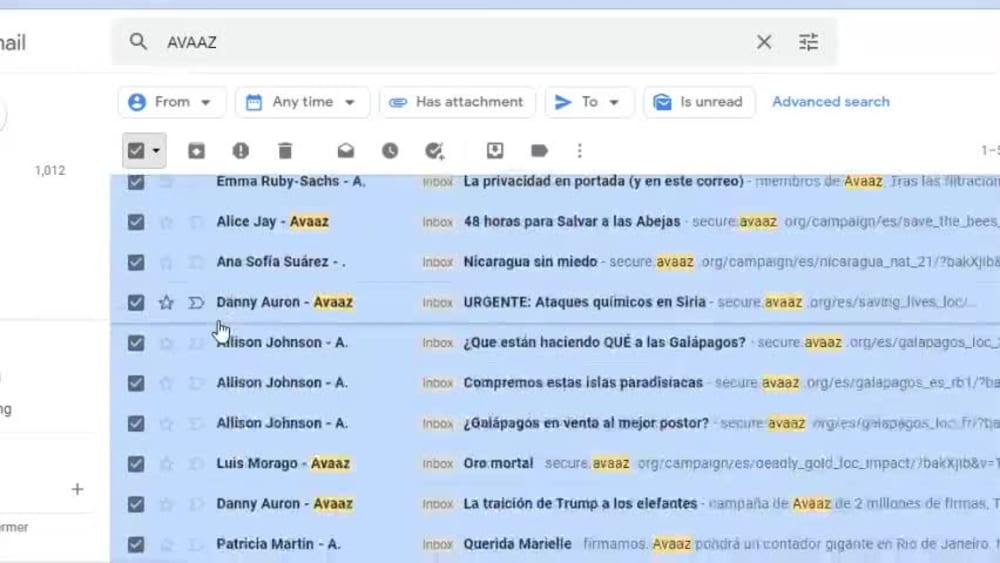Star the Allison Johnson Compremos email

pos(166,383)
